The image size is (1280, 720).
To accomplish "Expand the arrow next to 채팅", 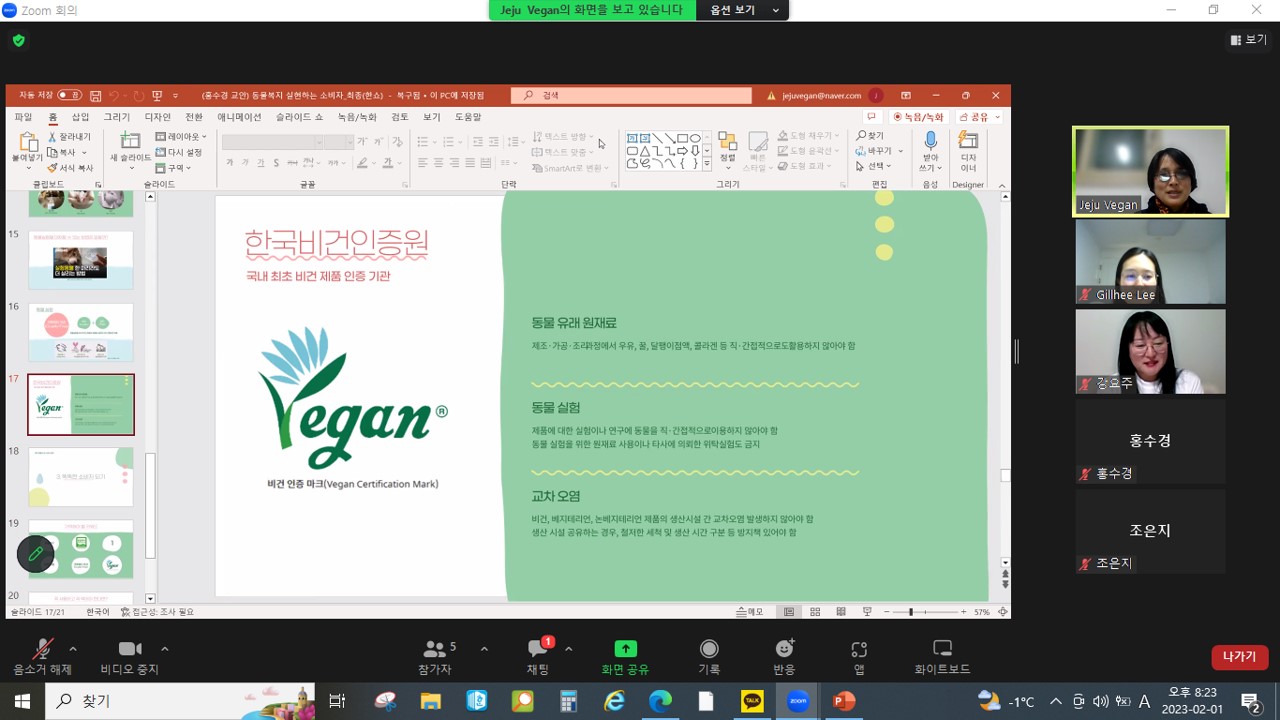I will tap(569, 649).
